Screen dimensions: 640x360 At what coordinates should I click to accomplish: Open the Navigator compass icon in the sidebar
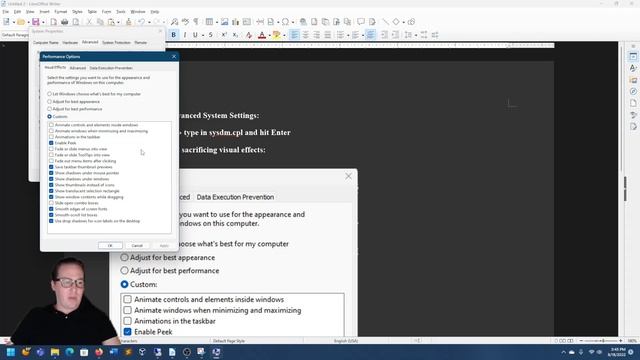(x=633, y=91)
